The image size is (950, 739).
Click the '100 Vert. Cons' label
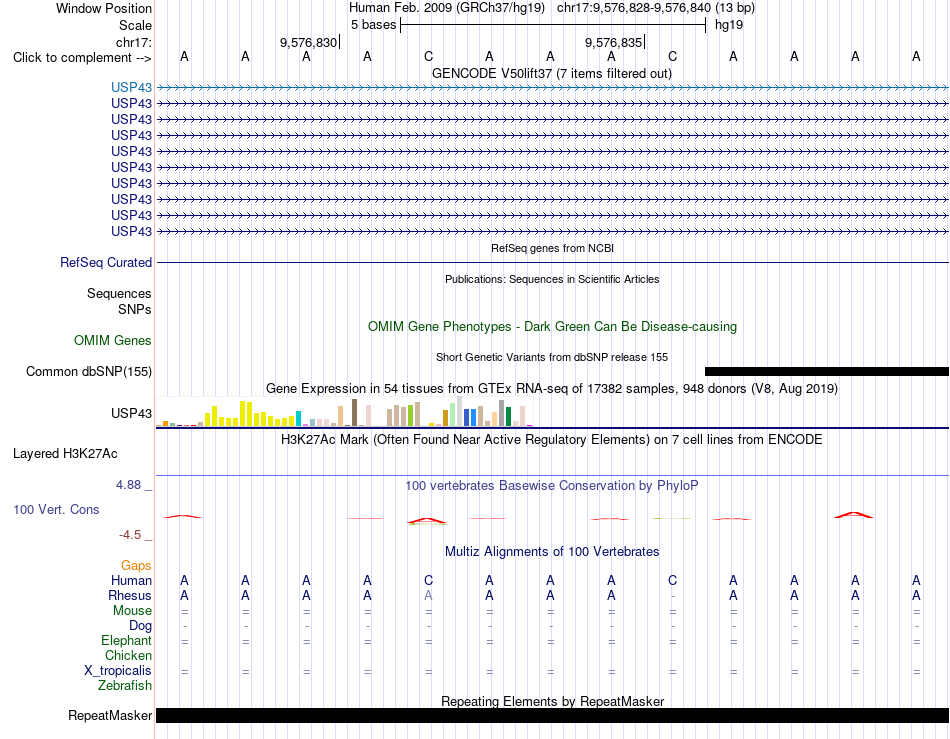click(56, 509)
